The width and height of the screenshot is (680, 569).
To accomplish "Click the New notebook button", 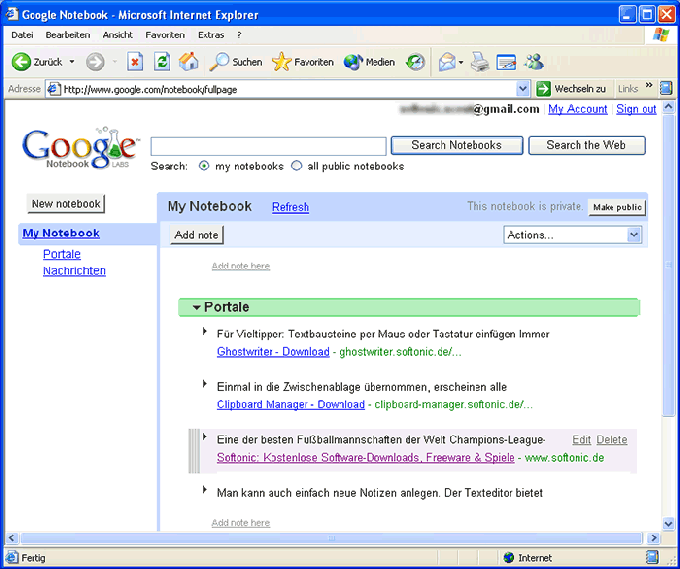I will (66, 204).
